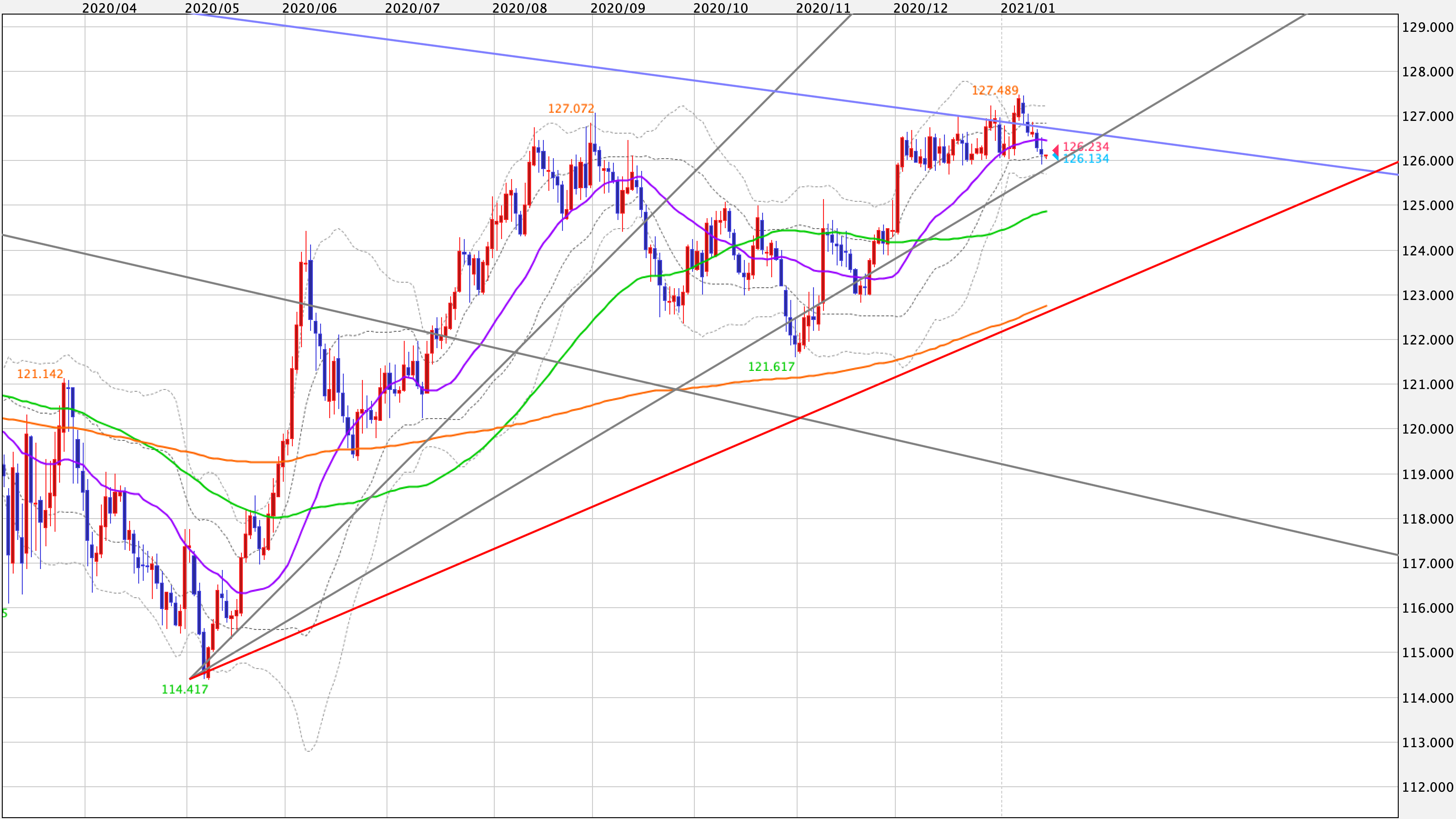The height and width of the screenshot is (819, 1456).
Task: Click the 124.000 price axis label
Action: point(1428,251)
